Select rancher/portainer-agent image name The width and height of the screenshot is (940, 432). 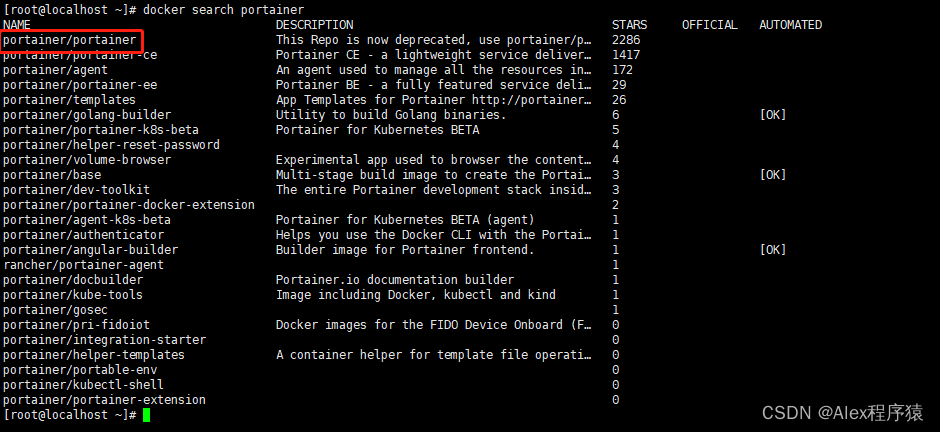point(83,265)
